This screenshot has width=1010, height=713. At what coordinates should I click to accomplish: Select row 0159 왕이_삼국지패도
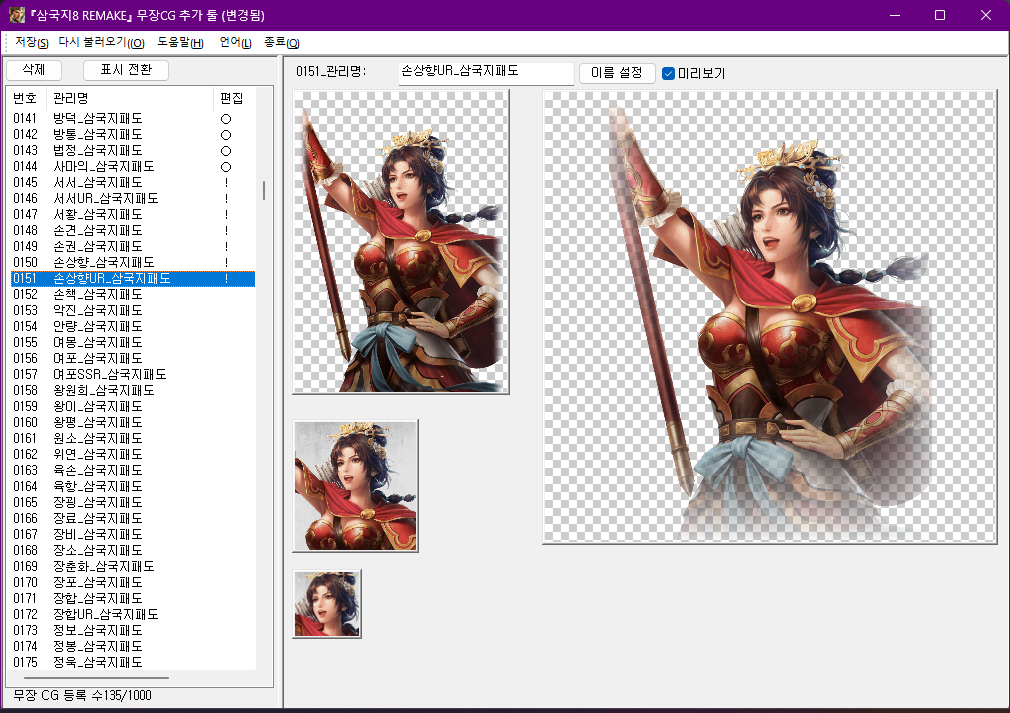(x=133, y=406)
